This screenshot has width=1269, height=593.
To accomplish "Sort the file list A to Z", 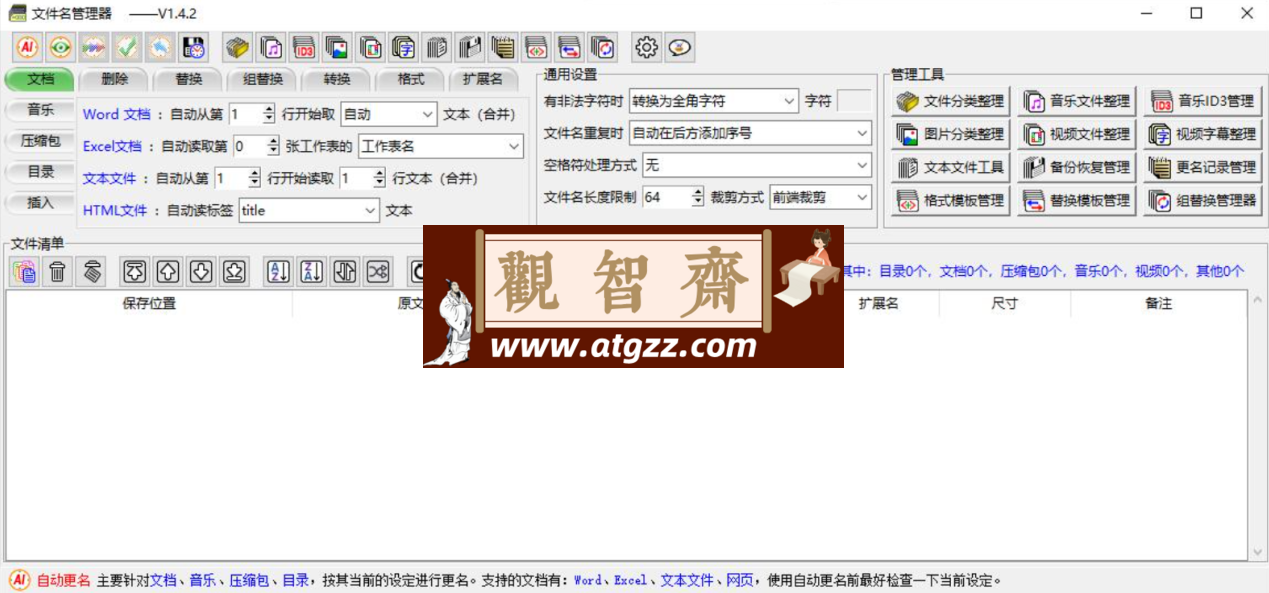I will coord(279,270).
